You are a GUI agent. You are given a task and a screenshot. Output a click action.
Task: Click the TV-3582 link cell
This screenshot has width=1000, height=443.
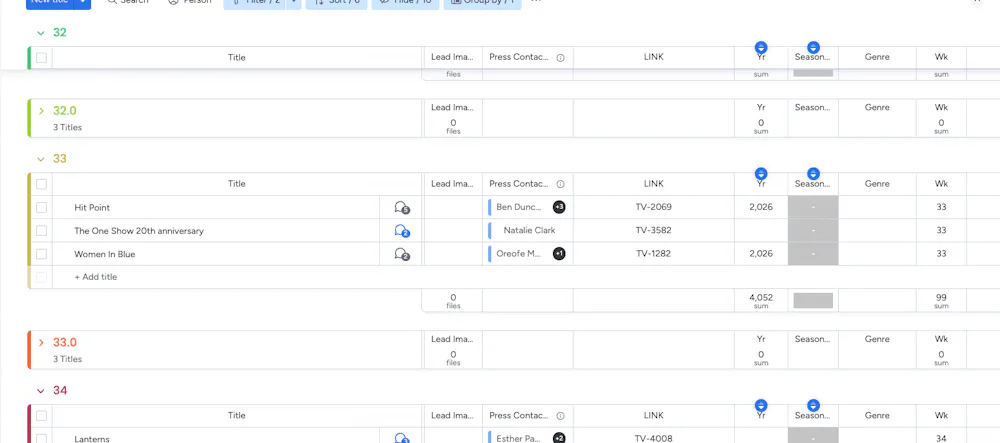(x=654, y=230)
